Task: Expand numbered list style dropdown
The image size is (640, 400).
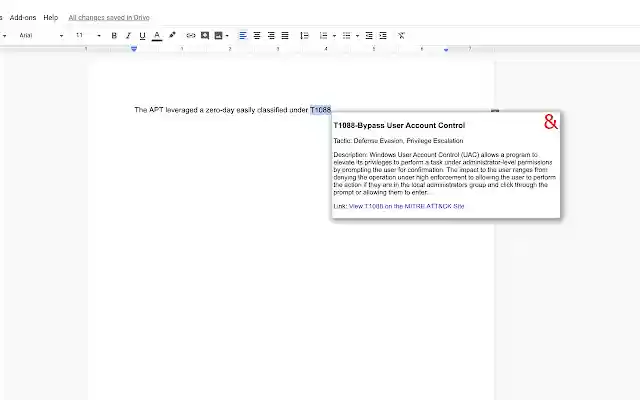Action: [334, 36]
